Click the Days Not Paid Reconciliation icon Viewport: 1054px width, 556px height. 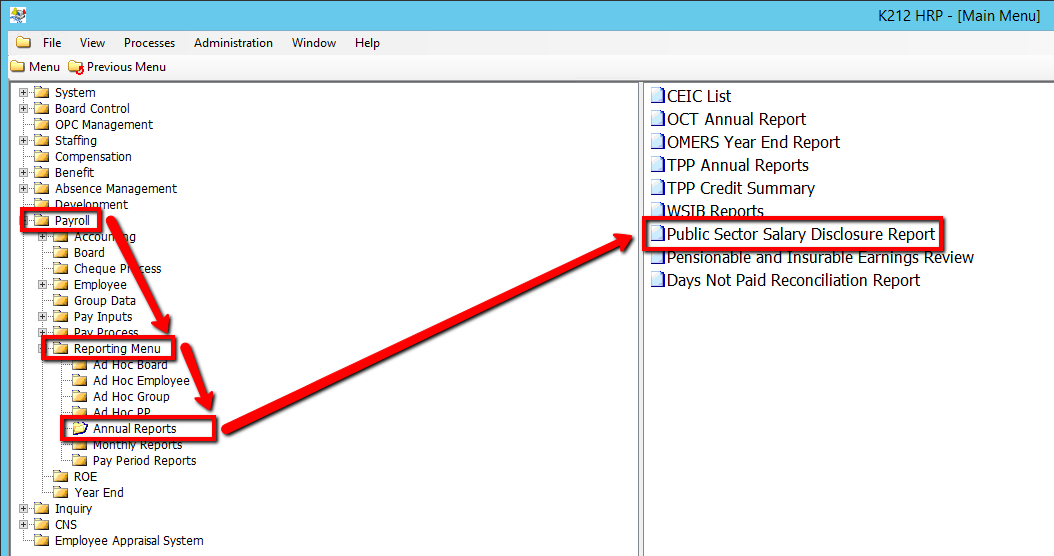point(657,280)
